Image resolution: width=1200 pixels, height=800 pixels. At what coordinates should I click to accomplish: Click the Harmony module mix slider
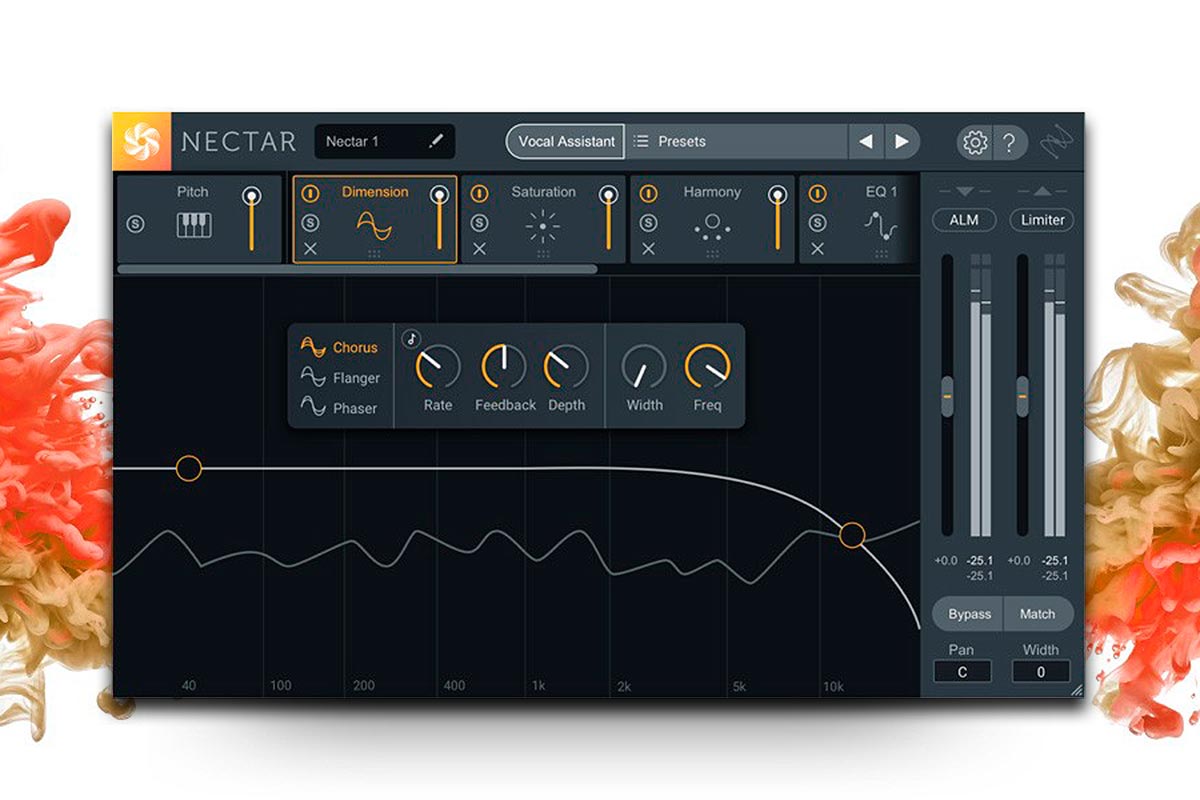click(x=776, y=218)
